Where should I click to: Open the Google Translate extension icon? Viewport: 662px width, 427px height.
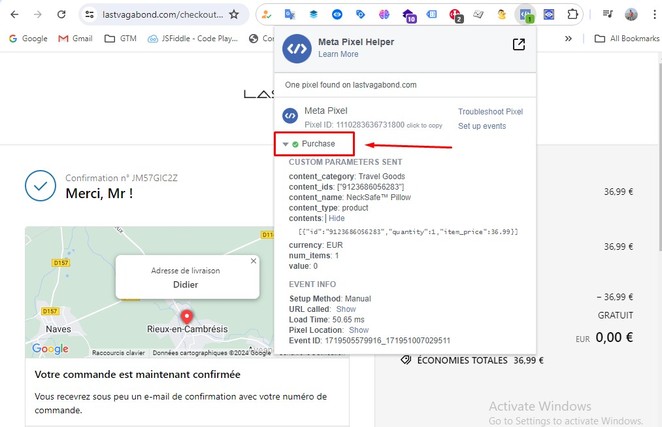coord(290,14)
